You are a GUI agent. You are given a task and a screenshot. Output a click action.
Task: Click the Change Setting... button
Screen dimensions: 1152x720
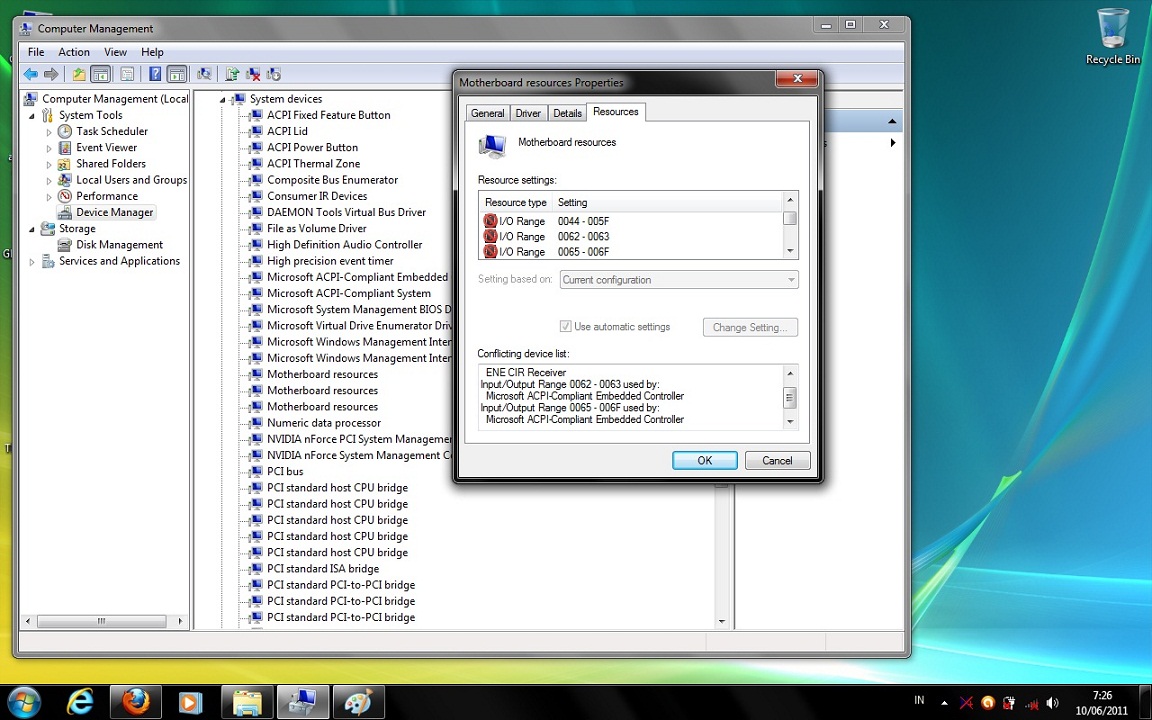coord(750,328)
